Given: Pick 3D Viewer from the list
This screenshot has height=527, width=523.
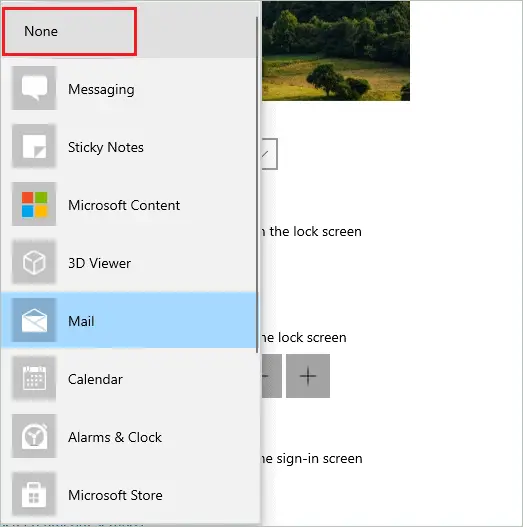Looking at the screenshot, I should 129,263.
